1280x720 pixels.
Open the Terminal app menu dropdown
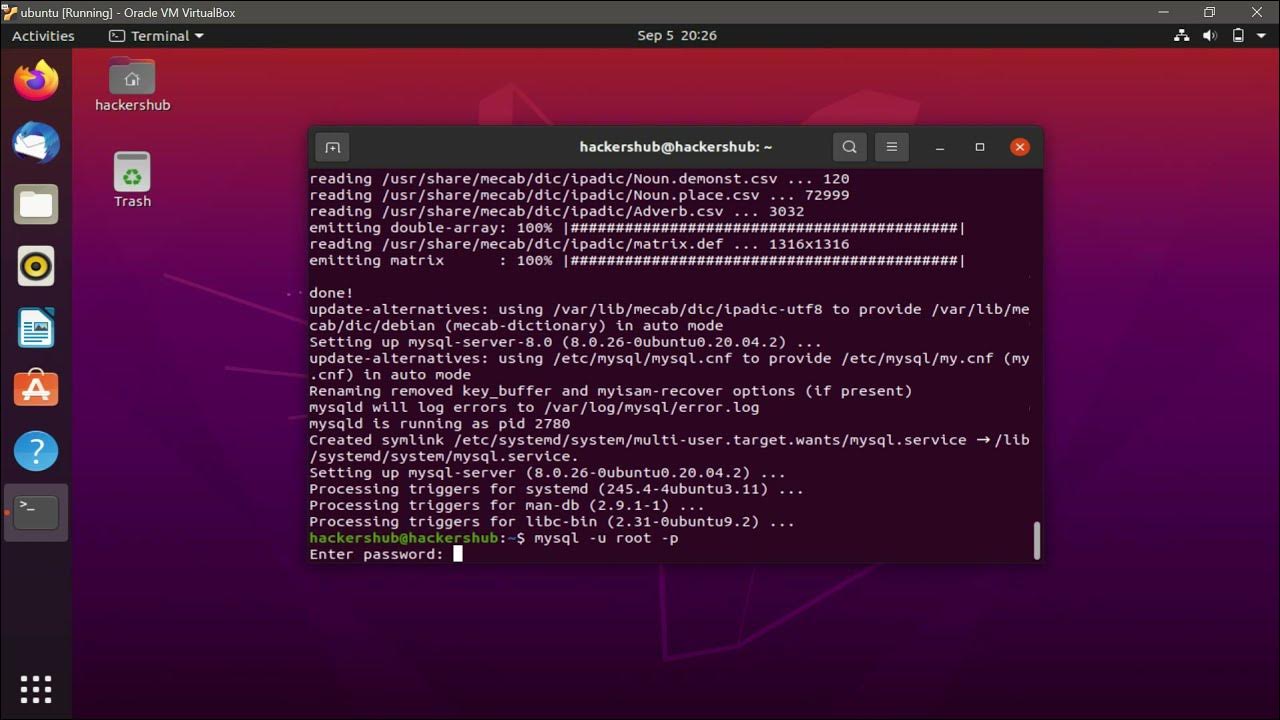(x=156, y=35)
